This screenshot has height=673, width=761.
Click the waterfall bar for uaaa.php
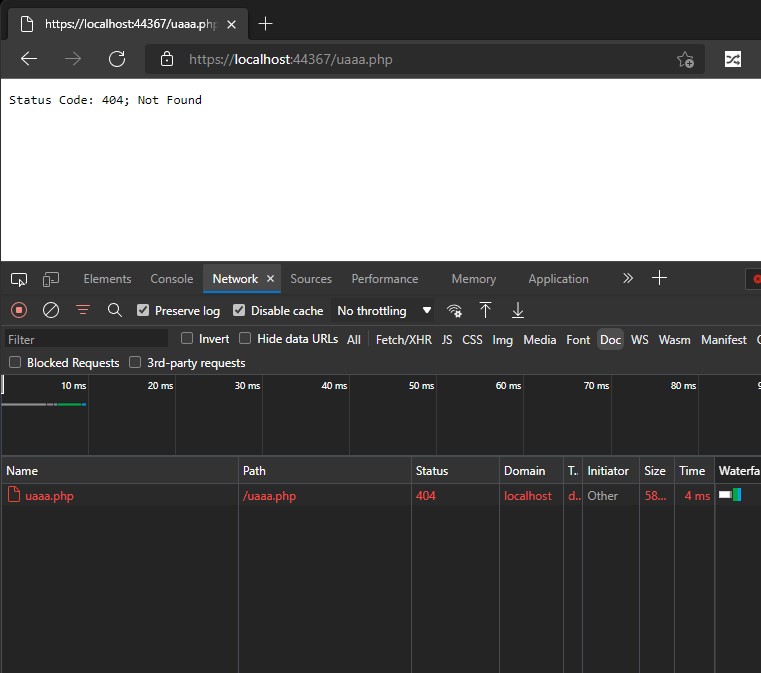tap(730, 495)
